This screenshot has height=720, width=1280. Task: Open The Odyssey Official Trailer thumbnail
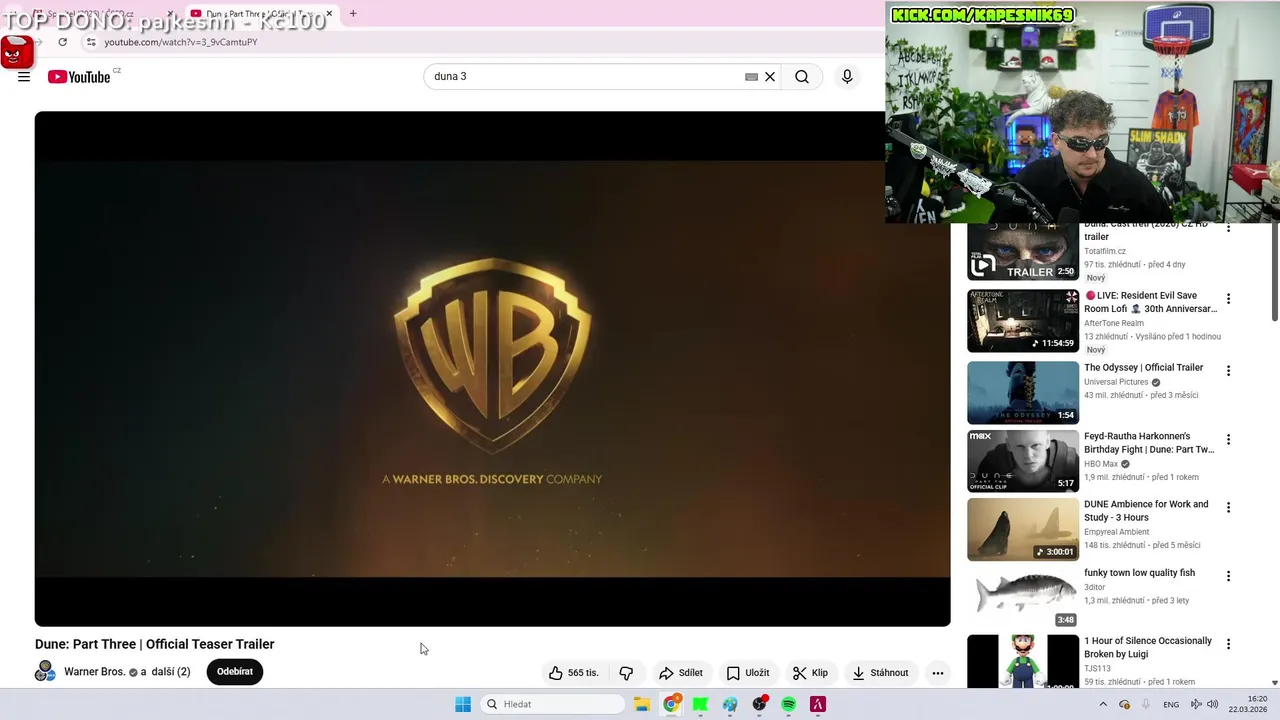[x=1023, y=393]
